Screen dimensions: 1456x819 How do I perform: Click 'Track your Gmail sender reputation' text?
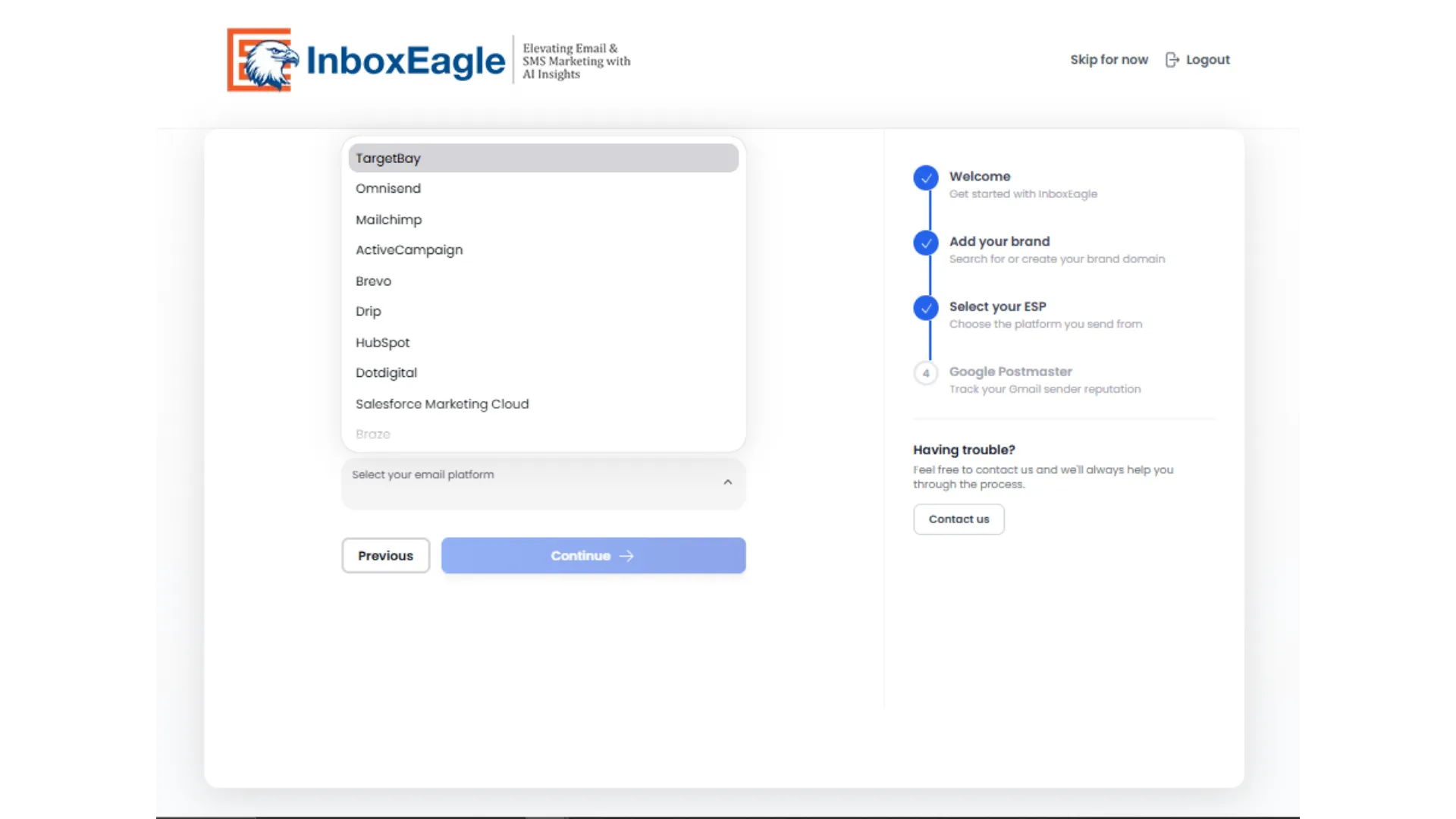pyautogui.click(x=1045, y=389)
